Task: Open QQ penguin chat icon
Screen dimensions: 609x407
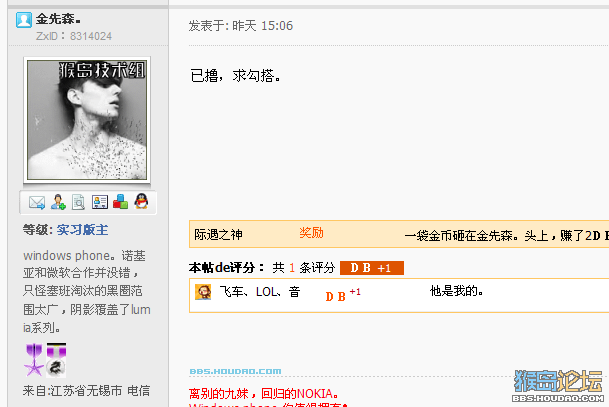Action: tap(141, 201)
